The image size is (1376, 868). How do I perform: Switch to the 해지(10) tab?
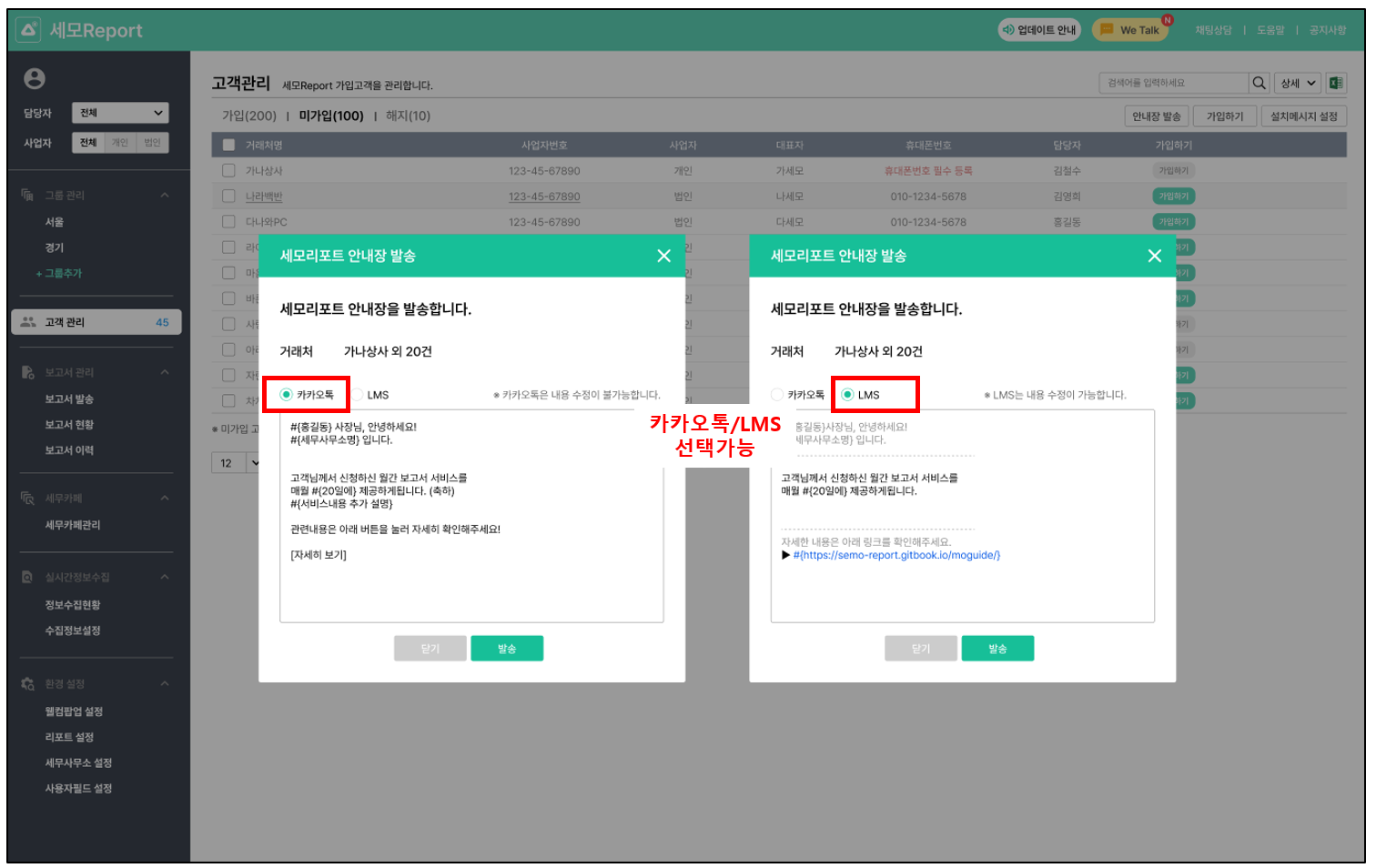408,116
